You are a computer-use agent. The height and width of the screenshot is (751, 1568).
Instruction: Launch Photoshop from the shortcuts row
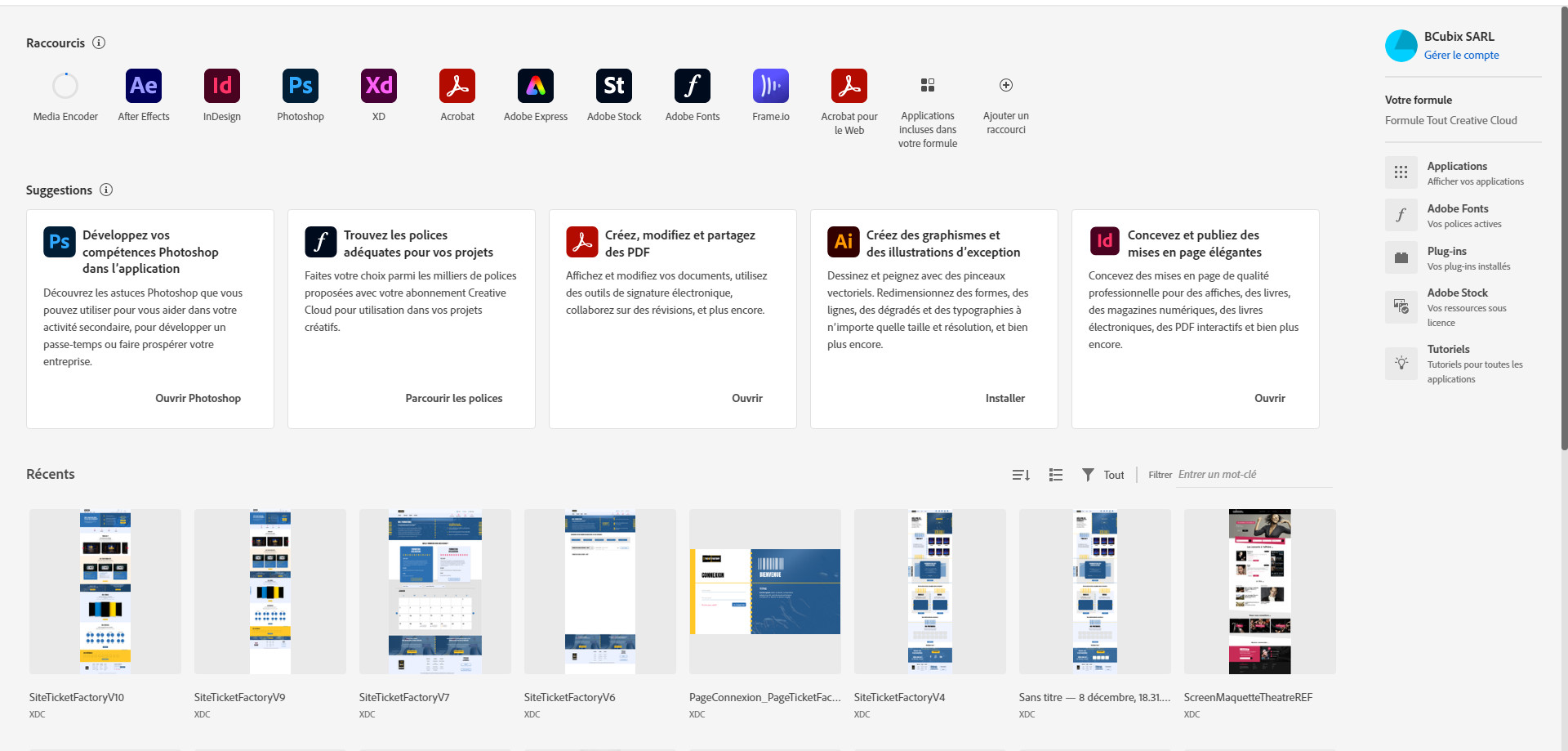pyautogui.click(x=301, y=86)
